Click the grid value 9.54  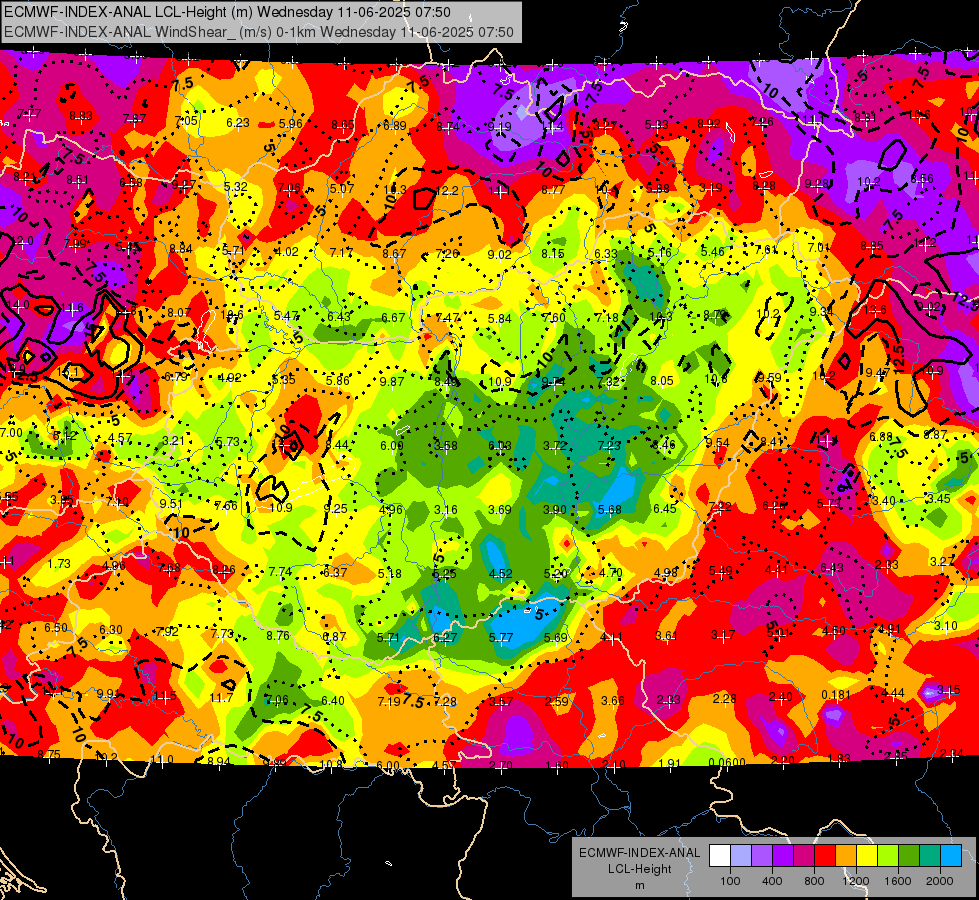click(x=717, y=442)
